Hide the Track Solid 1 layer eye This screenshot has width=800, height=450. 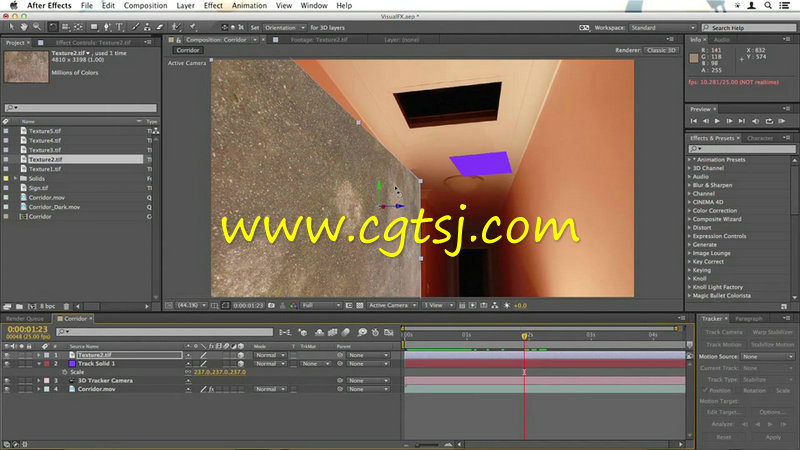[7, 364]
